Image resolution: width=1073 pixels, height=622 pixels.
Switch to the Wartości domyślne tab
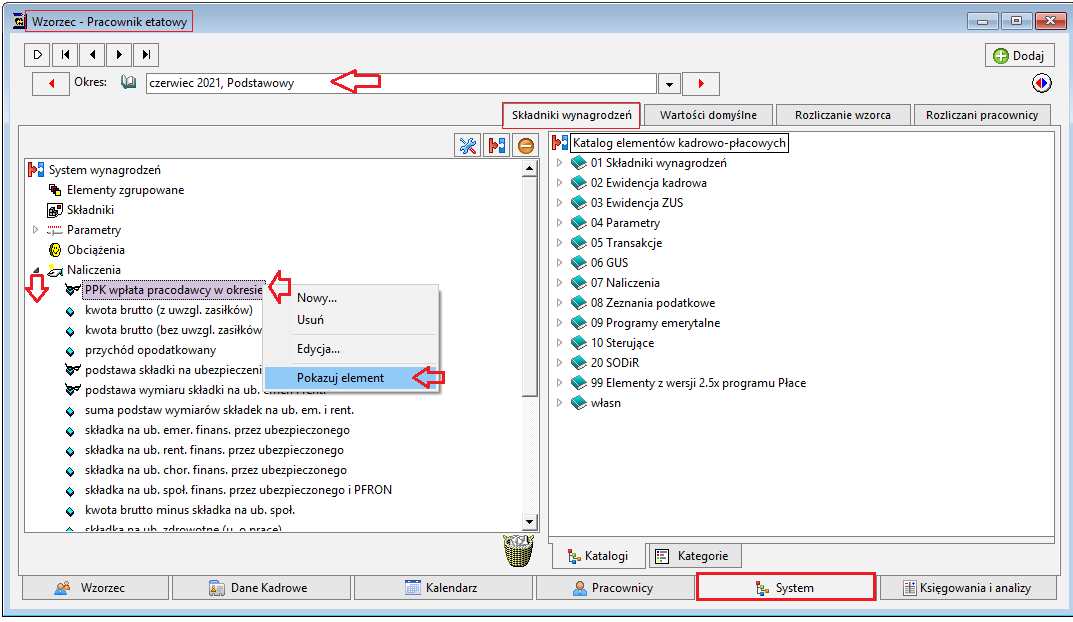tap(708, 115)
